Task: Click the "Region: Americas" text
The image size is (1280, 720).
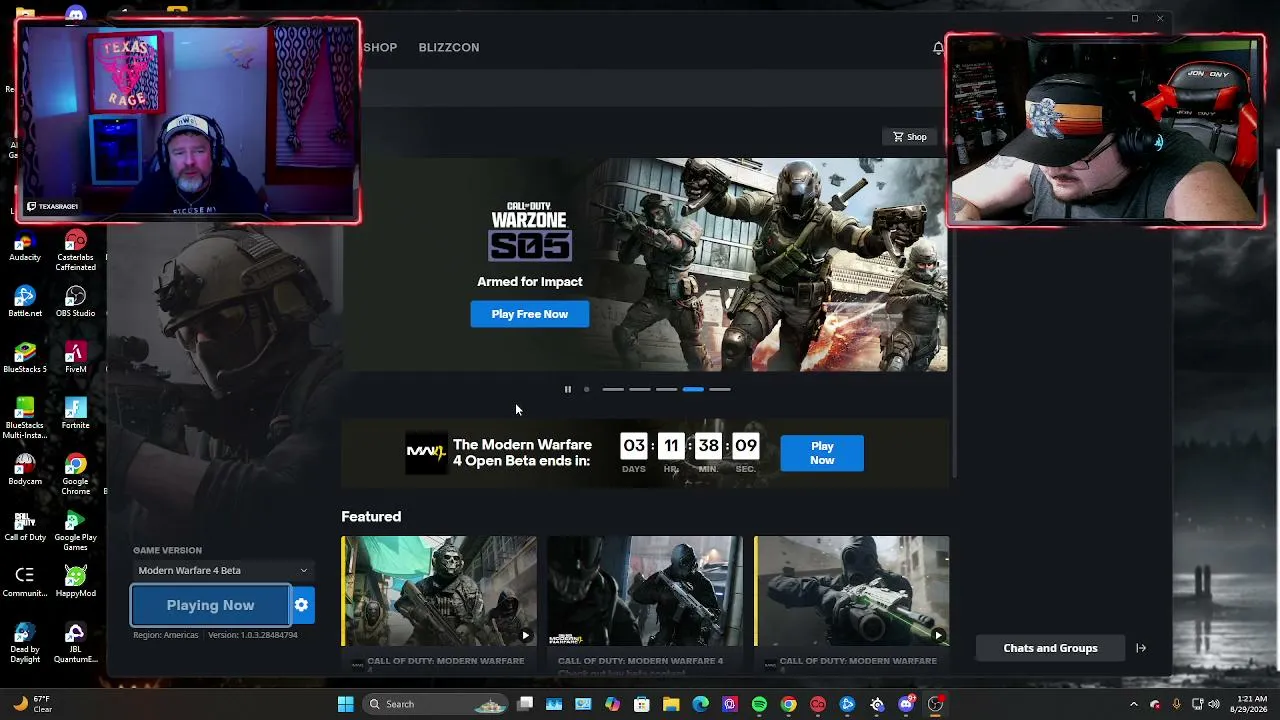Action: [166, 635]
